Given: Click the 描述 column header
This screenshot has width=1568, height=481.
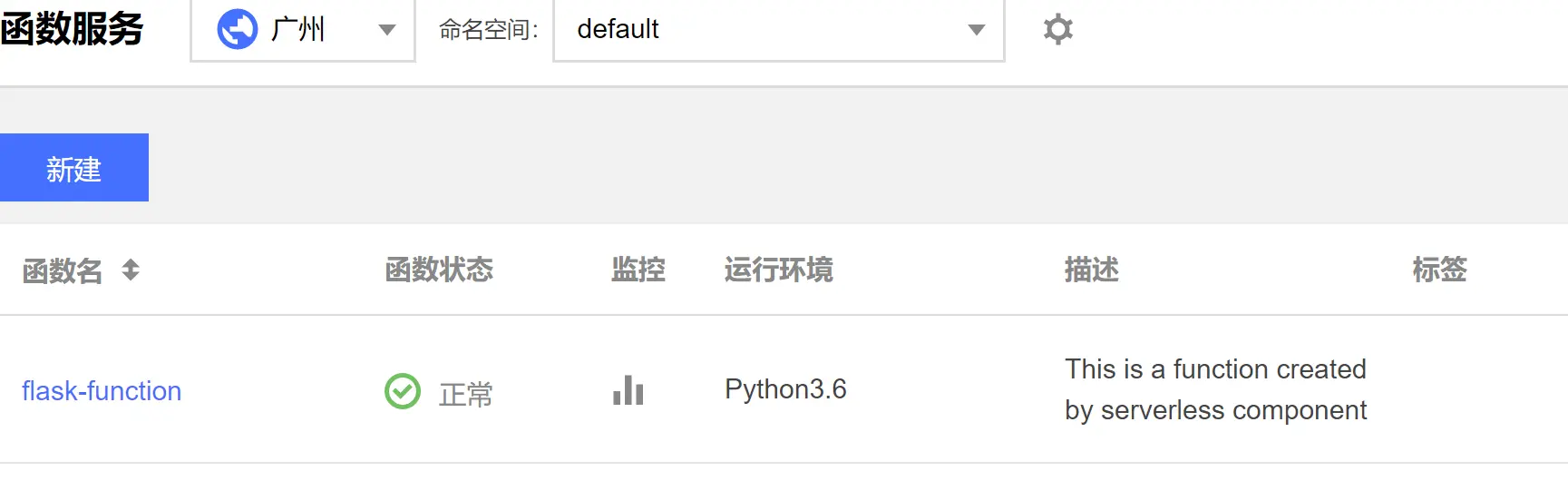Looking at the screenshot, I should [x=1092, y=270].
